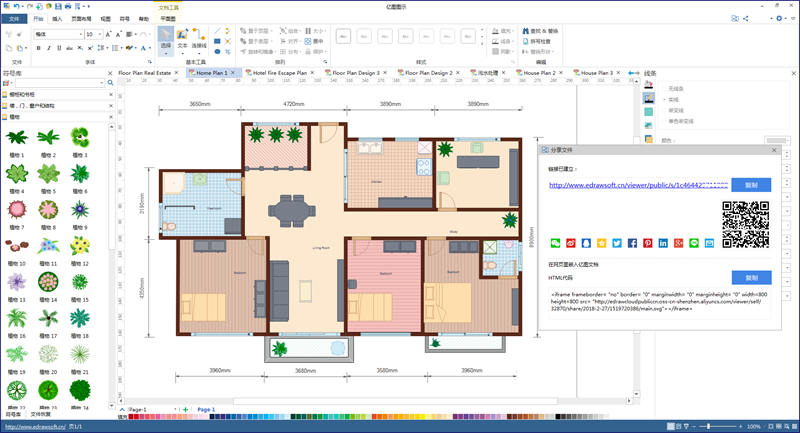
Task: Share via Weibo icon in share dialog
Action: [x=570, y=243]
